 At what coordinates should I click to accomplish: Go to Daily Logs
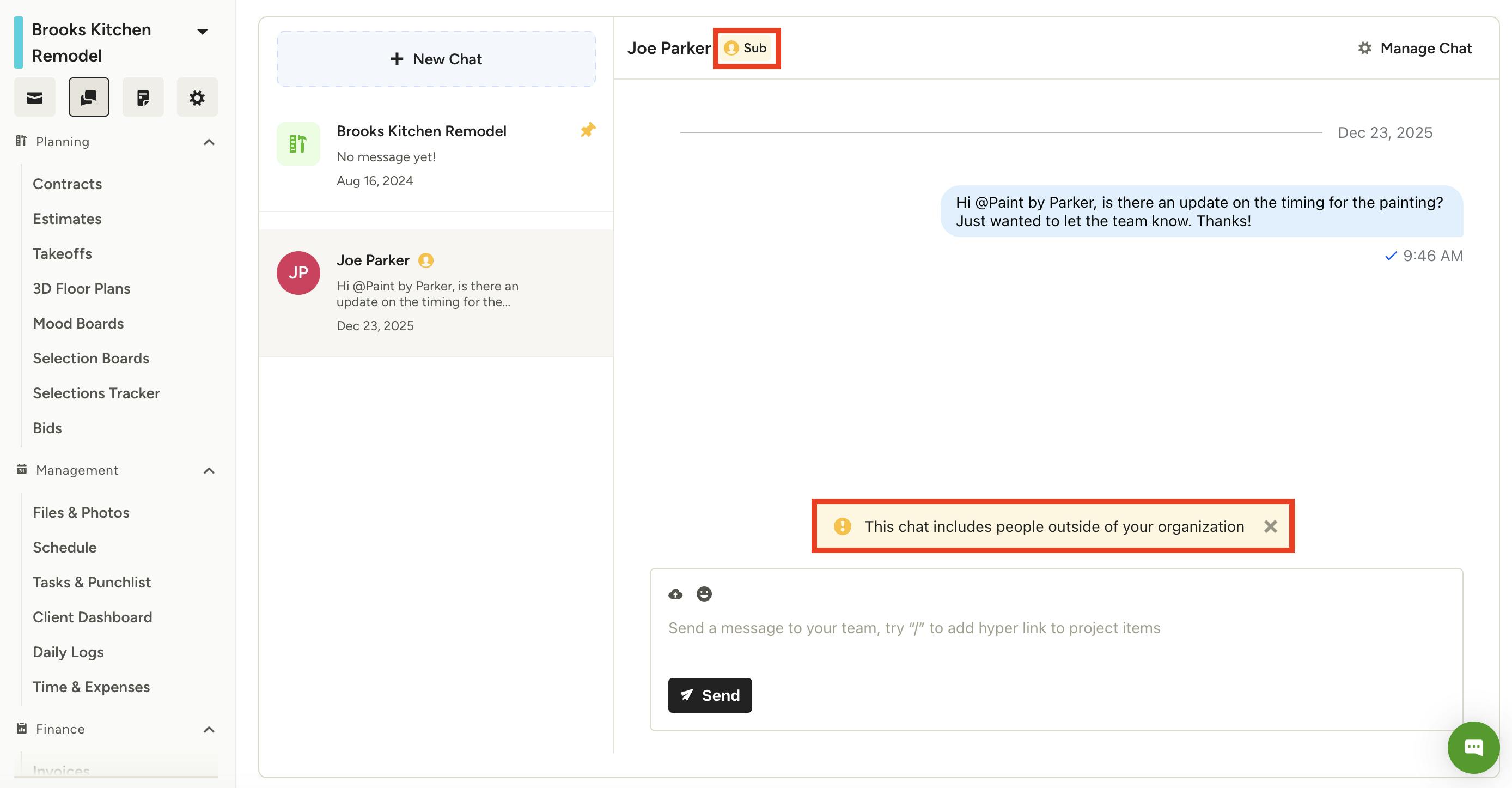click(68, 652)
